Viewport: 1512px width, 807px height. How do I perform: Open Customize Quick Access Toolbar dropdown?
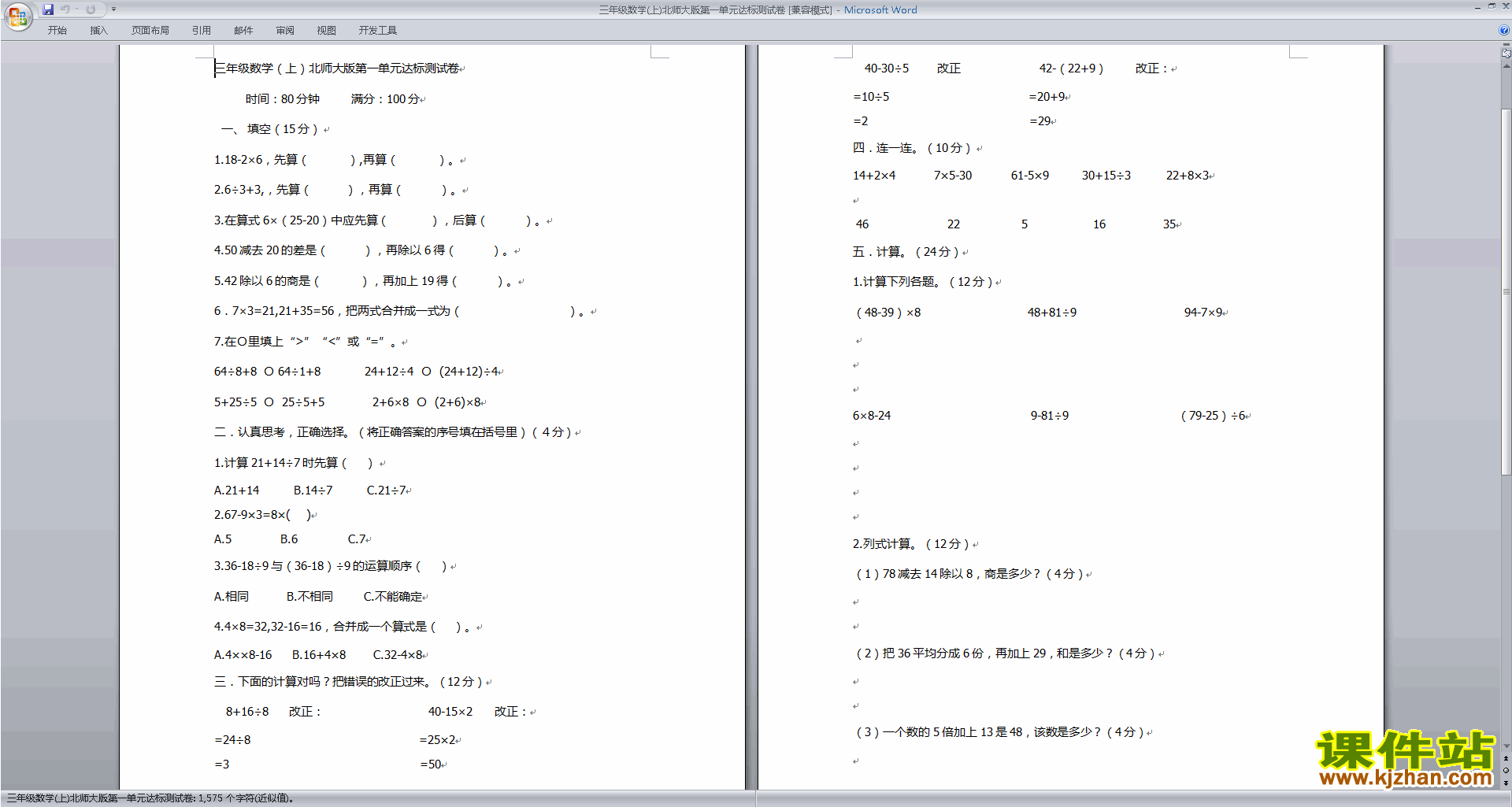click(113, 9)
